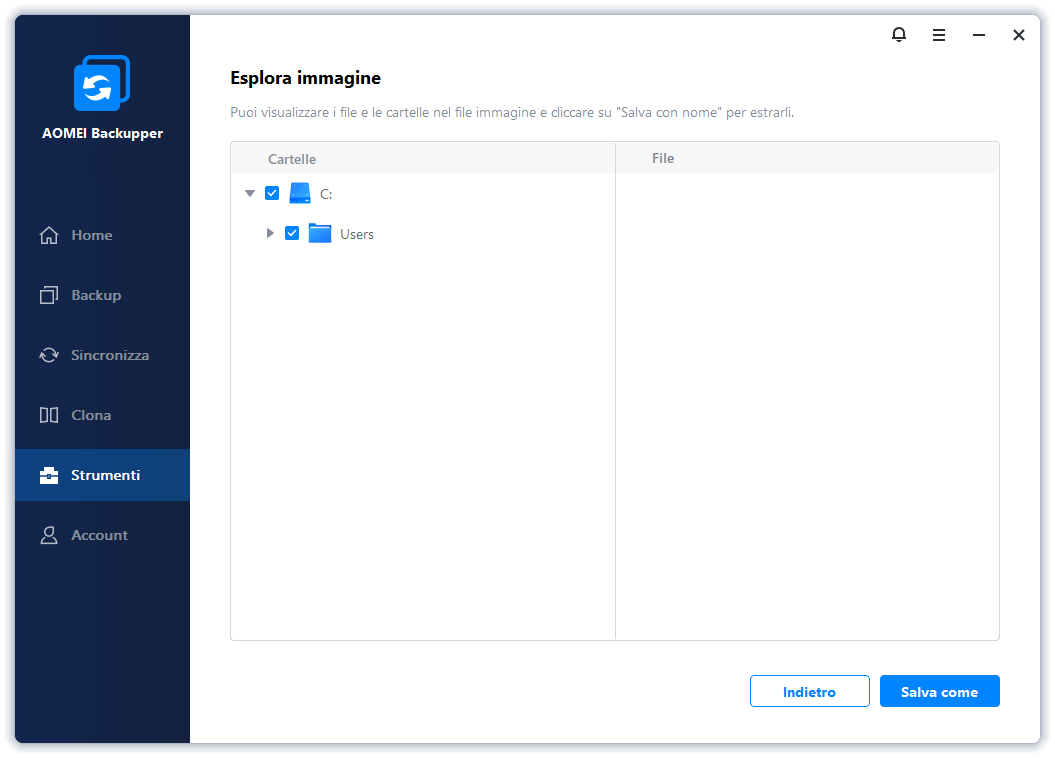Select the "Users" tree row label
Image resolution: width=1055 pixels, height=758 pixels.
357,234
